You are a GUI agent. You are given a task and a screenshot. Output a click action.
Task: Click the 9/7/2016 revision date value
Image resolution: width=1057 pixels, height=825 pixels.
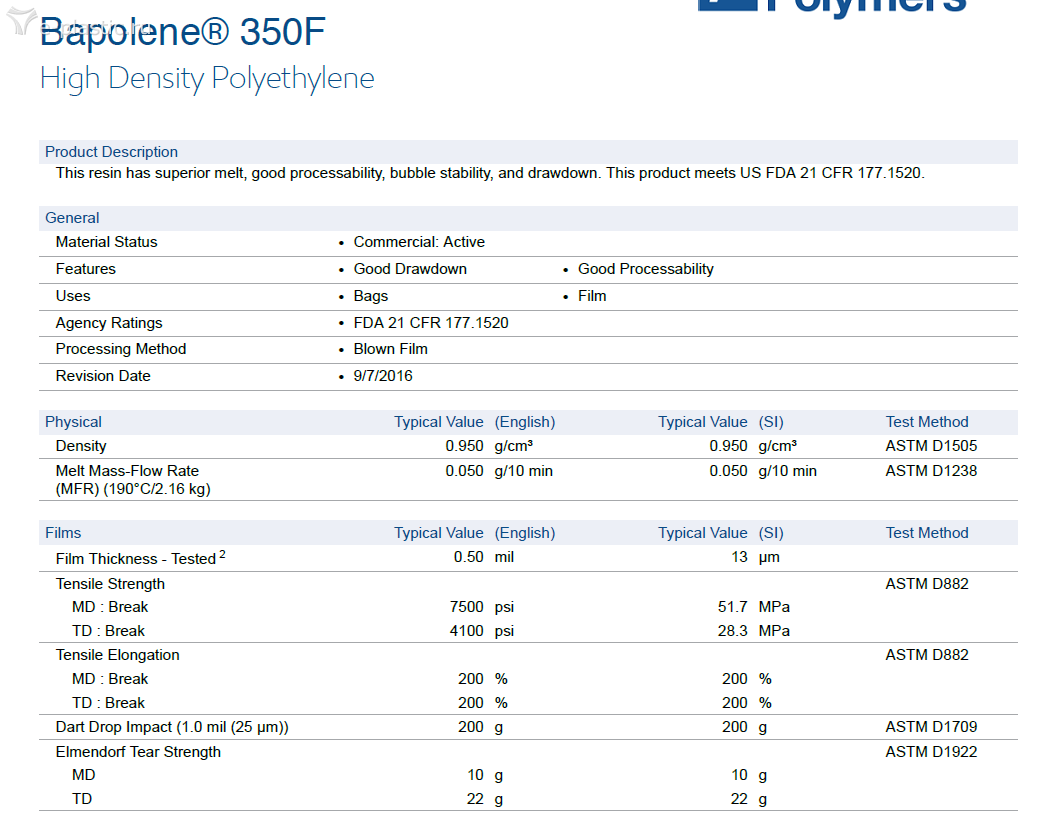[382, 376]
